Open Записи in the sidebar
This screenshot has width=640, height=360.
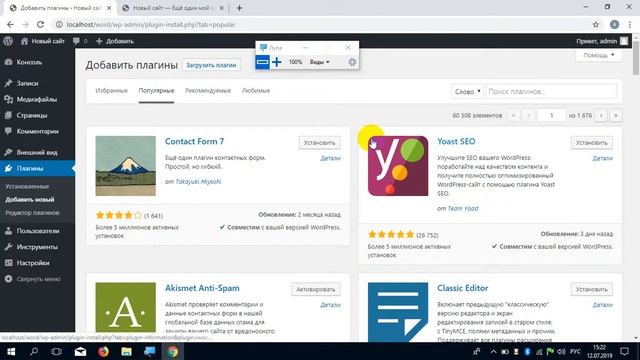(27, 83)
